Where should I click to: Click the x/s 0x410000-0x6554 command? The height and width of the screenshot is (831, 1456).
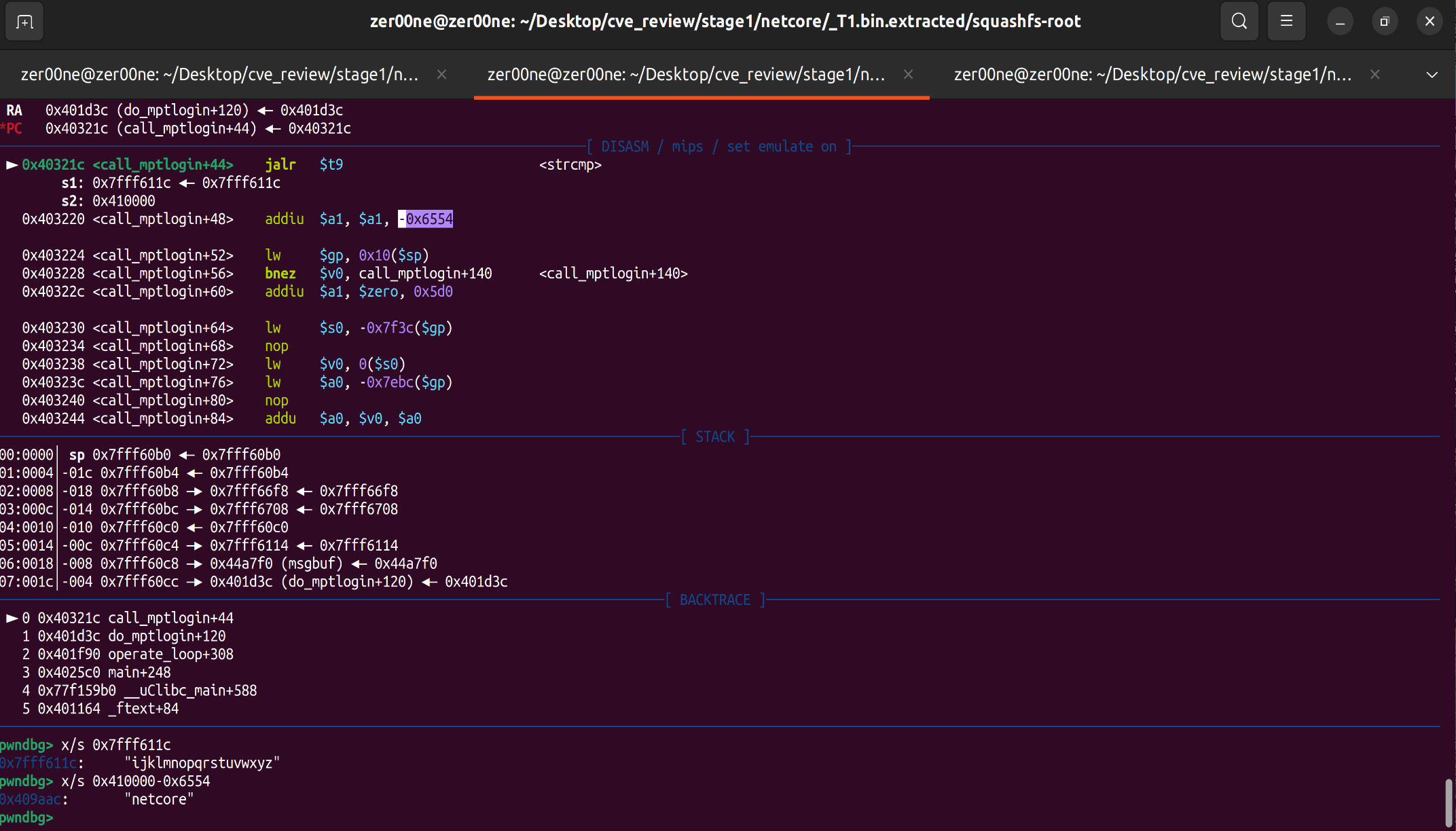pos(136,781)
